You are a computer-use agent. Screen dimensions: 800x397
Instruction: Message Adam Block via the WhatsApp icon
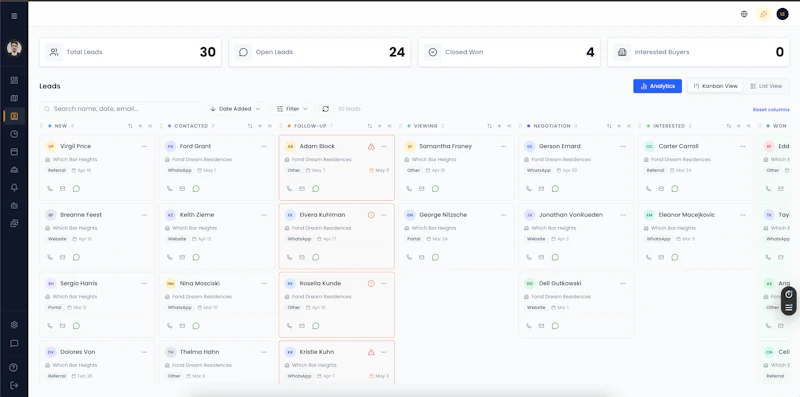[x=315, y=188]
